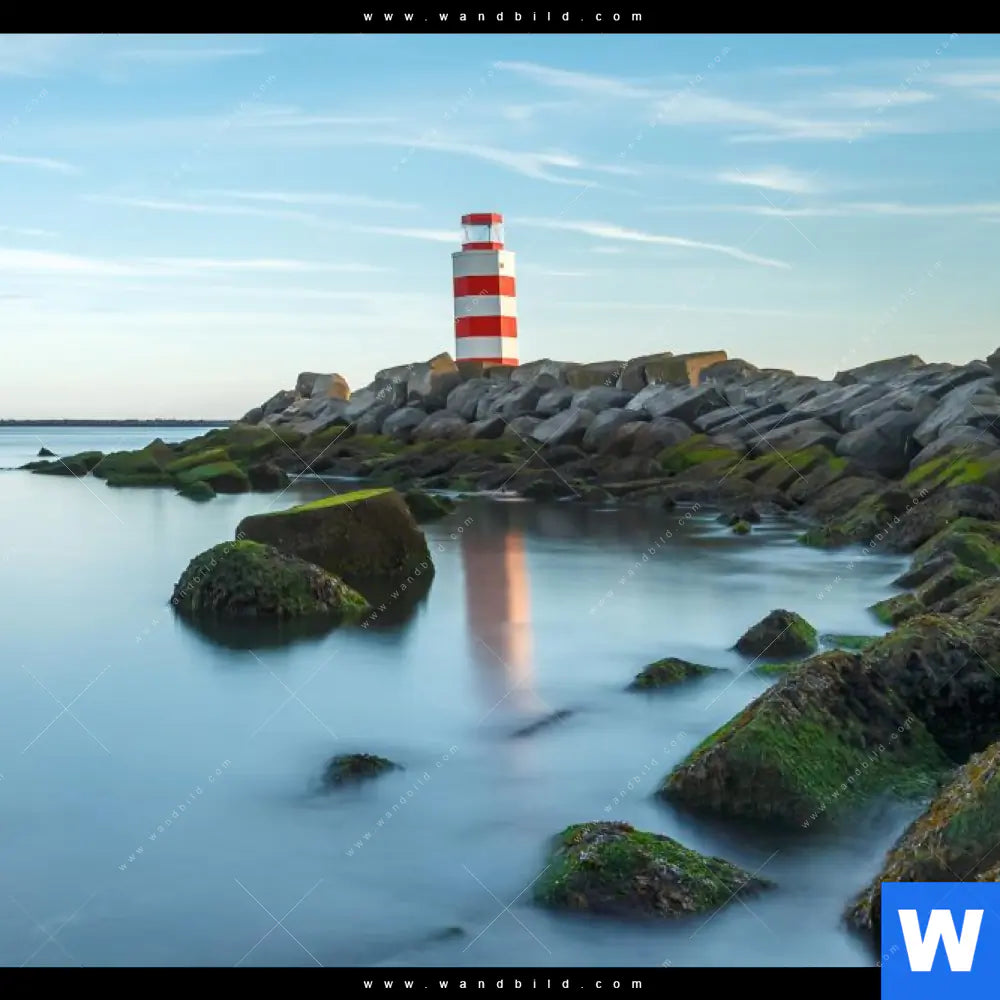Select the small submerged rock in lower left water
This screenshot has width=1000, height=1000.
coord(357,768)
